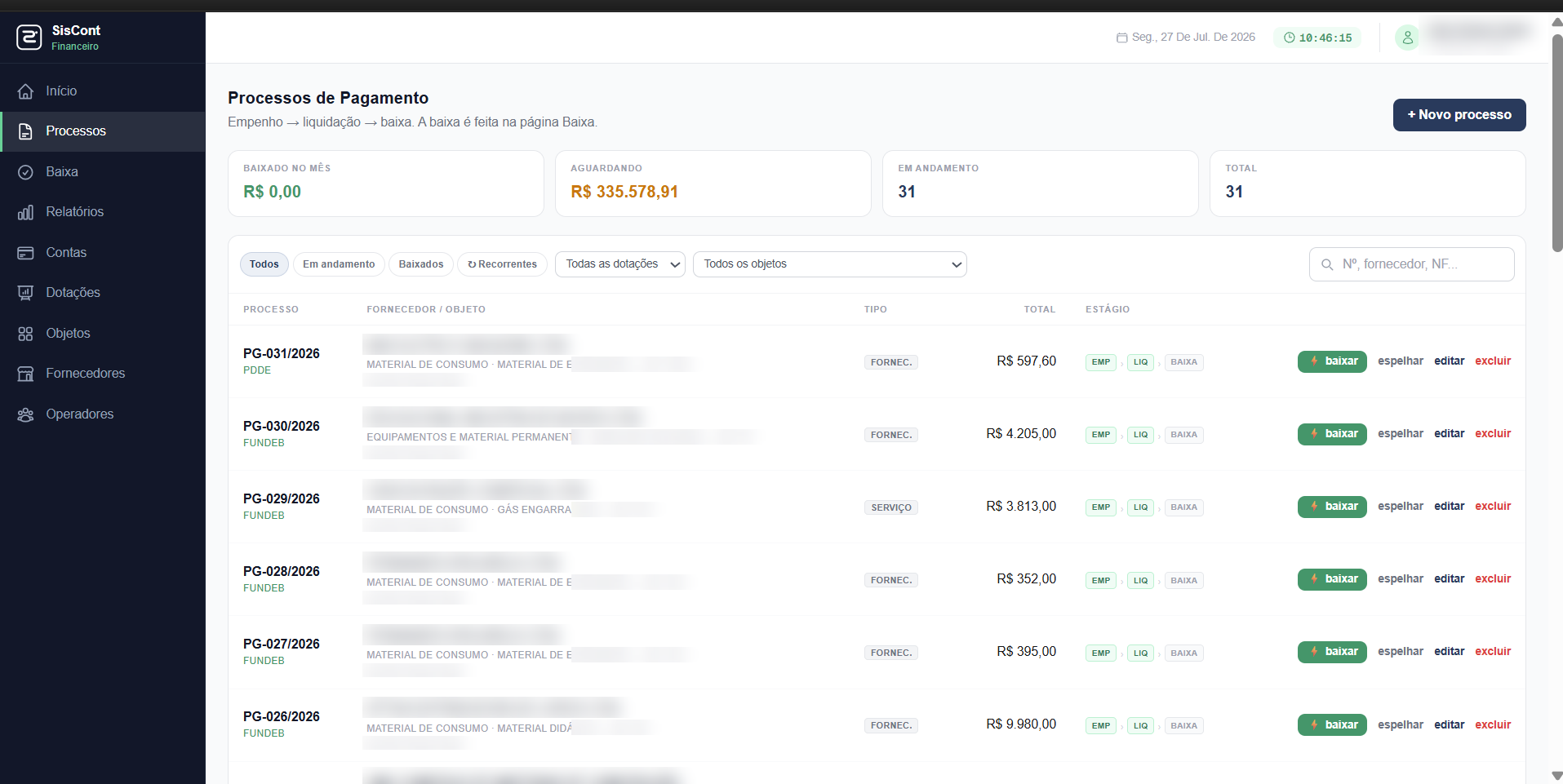The image size is (1563, 784).
Task: Go to Dotações in the sidebar
Action: [73, 293]
